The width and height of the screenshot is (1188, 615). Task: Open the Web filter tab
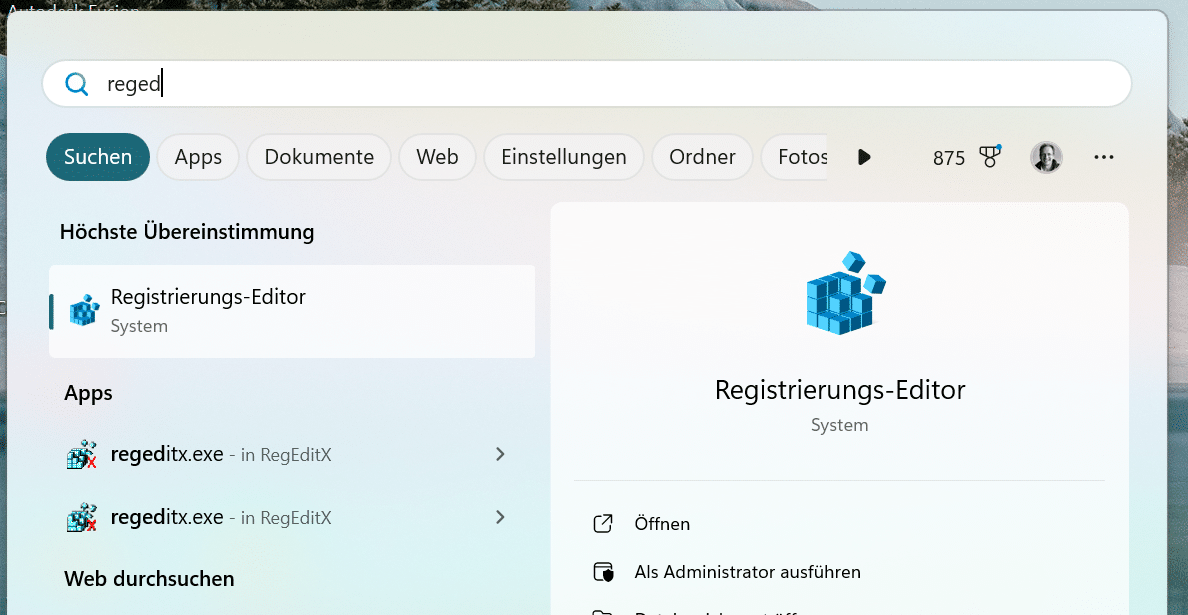click(437, 157)
